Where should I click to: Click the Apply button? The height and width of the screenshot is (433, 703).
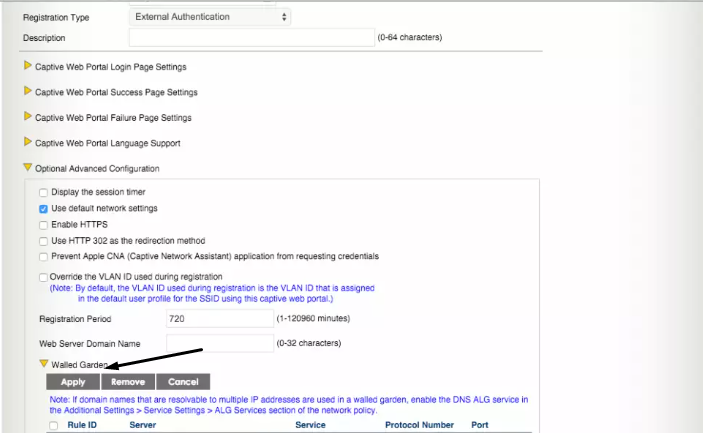click(x=73, y=382)
